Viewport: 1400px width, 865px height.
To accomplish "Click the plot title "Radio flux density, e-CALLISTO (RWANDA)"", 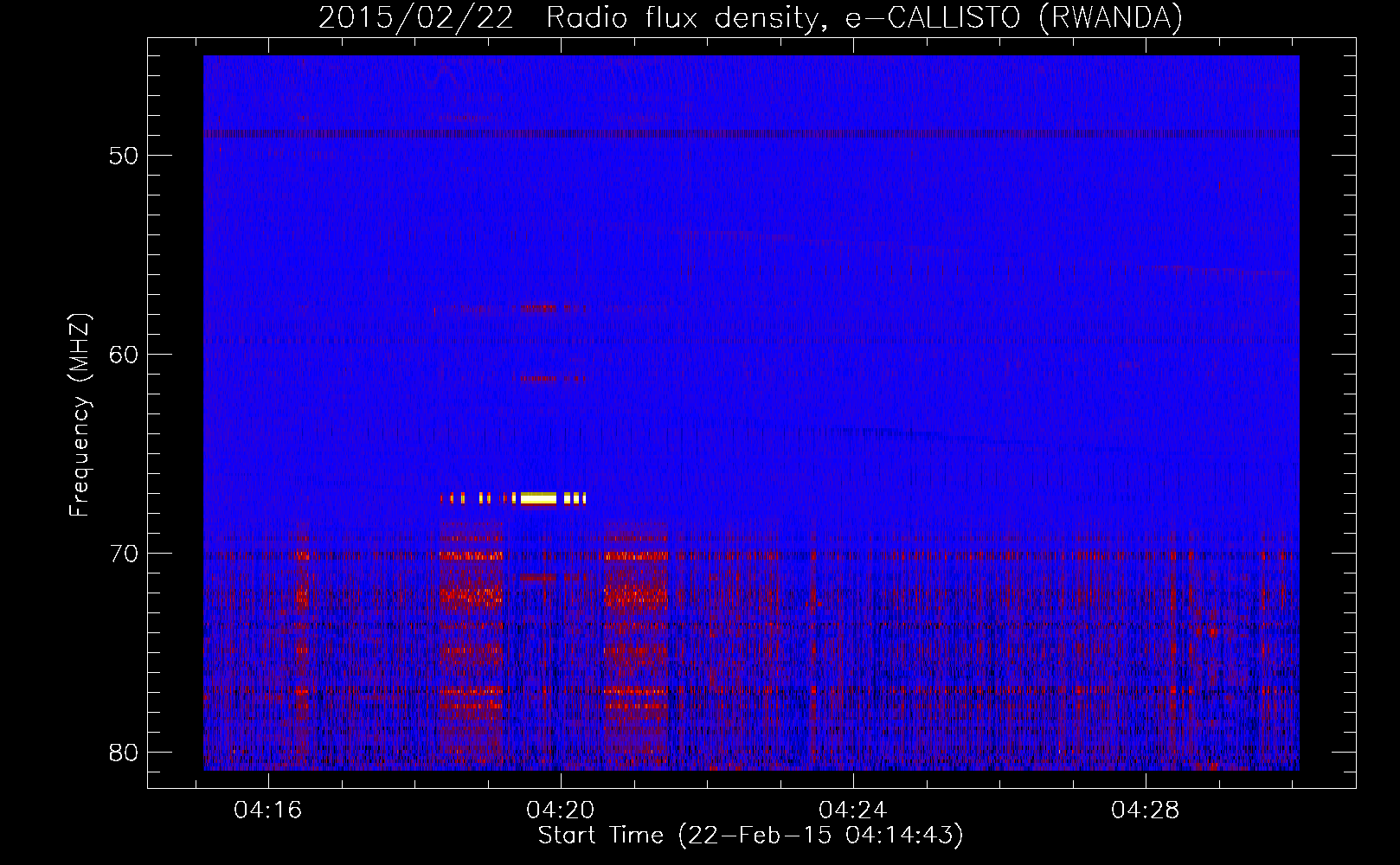I will [x=864, y=18].
